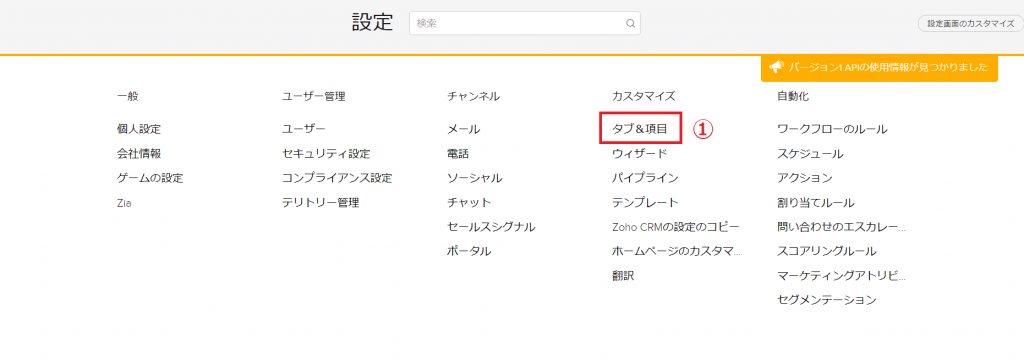This screenshot has width=1024, height=360.
Task: Open スケジュール automation settings
Action: pos(810,154)
